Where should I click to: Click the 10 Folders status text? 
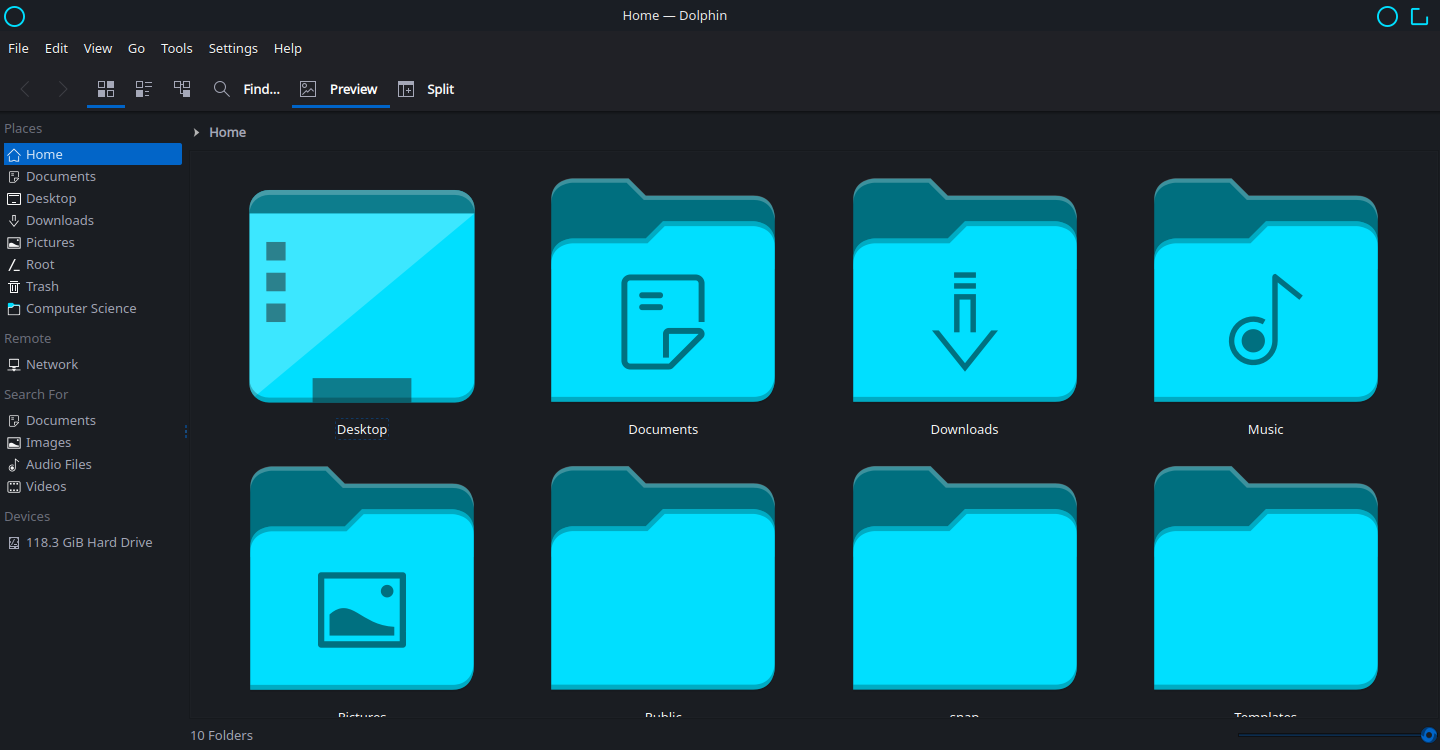click(x=222, y=735)
